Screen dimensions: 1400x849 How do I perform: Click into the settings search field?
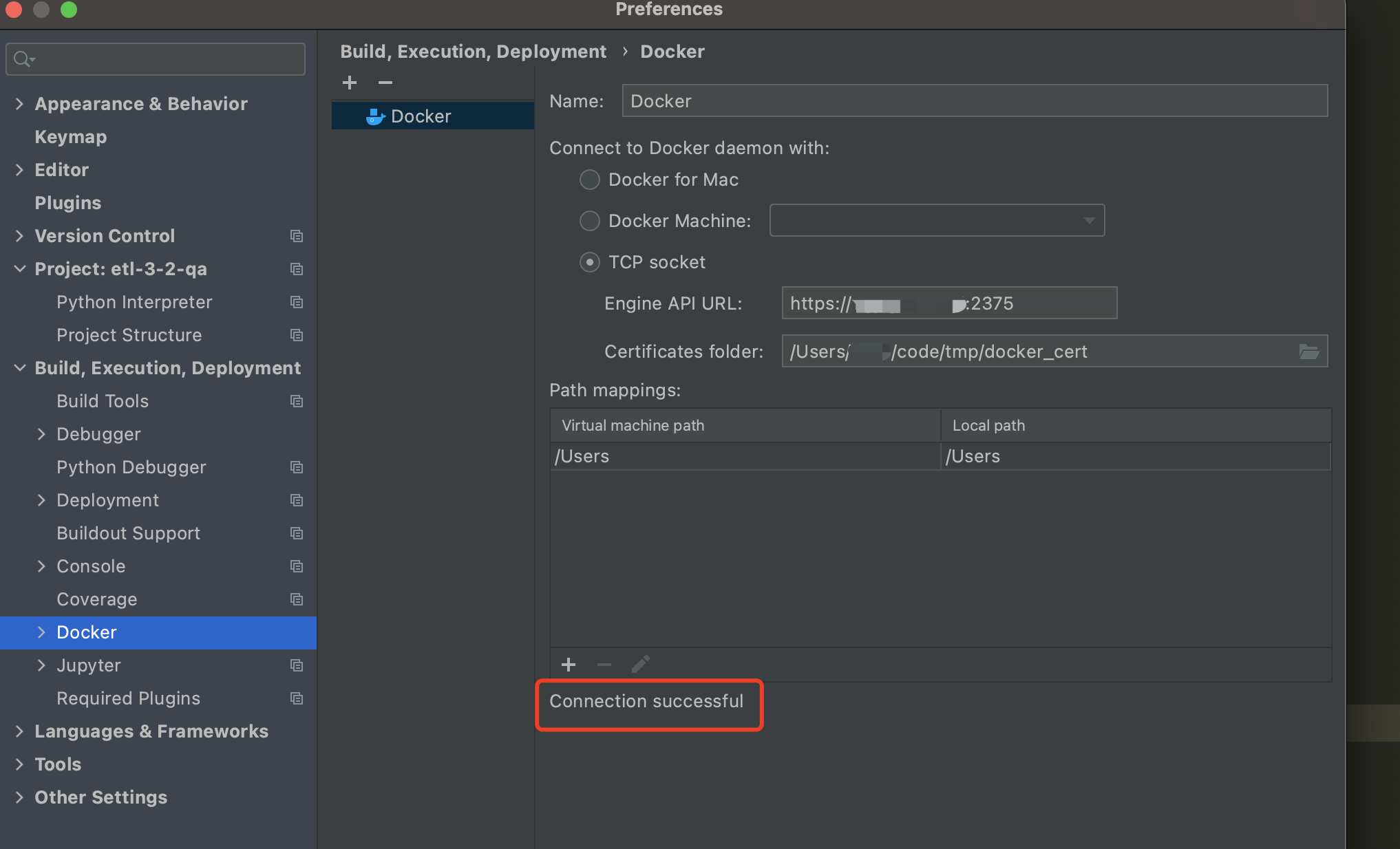pyautogui.click(x=156, y=59)
